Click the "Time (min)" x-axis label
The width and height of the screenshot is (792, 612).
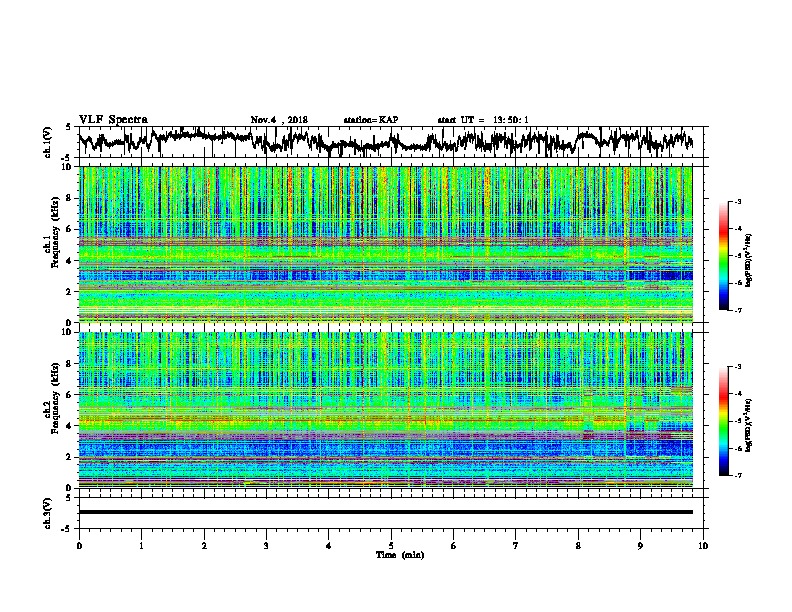pyautogui.click(x=400, y=555)
